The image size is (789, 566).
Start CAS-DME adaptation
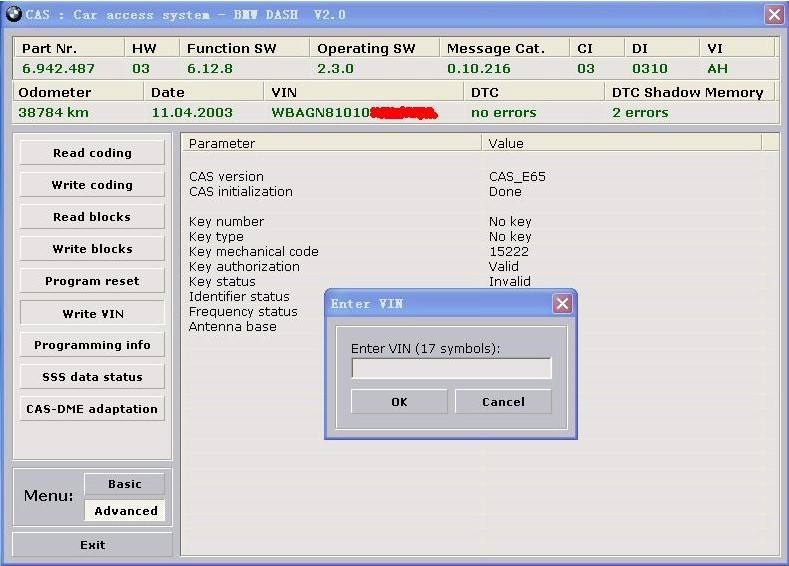click(x=92, y=409)
